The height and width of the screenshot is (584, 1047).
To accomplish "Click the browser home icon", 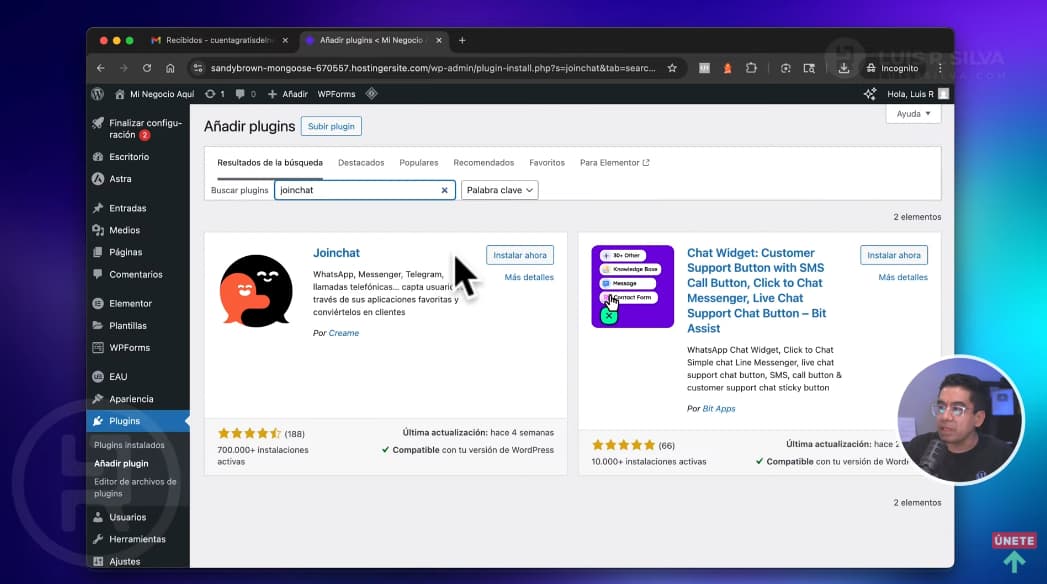I will [170, 68].
